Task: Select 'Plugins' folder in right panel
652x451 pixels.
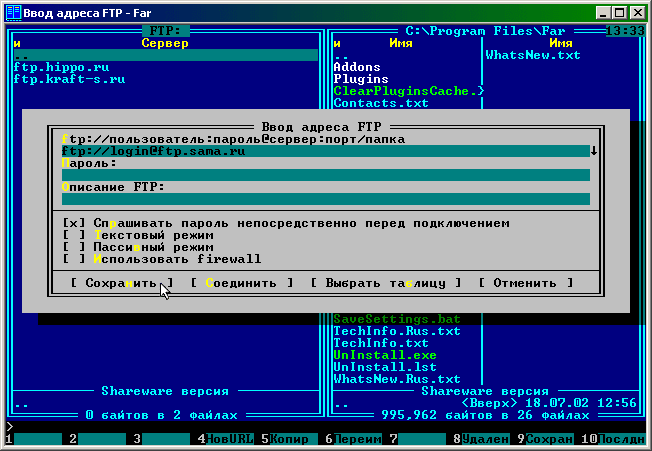Action: pyautogui.click(x=361, y=79)
